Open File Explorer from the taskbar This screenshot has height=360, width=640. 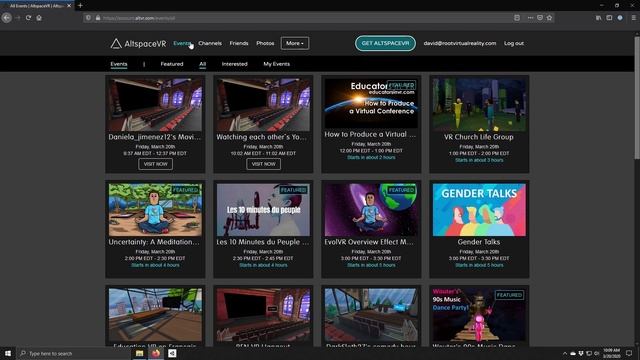tap(140, 353)
